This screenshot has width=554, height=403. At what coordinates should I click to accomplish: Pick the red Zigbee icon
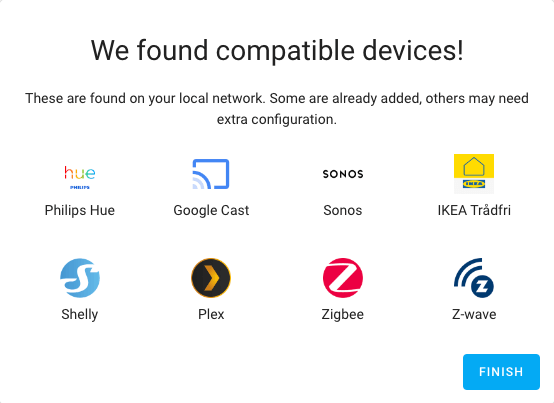point(343,278)
